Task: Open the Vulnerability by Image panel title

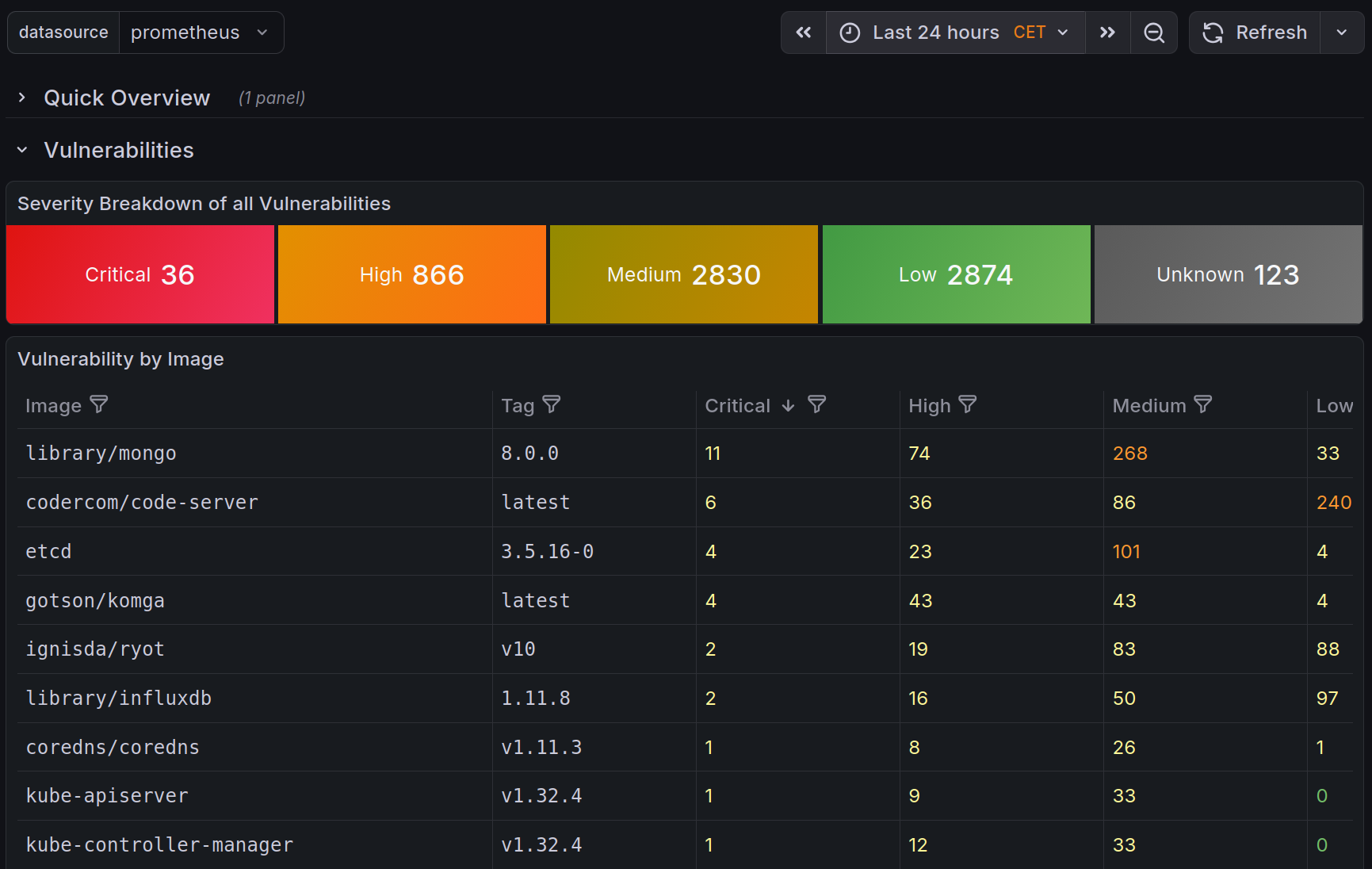Action: coord(120,359)
